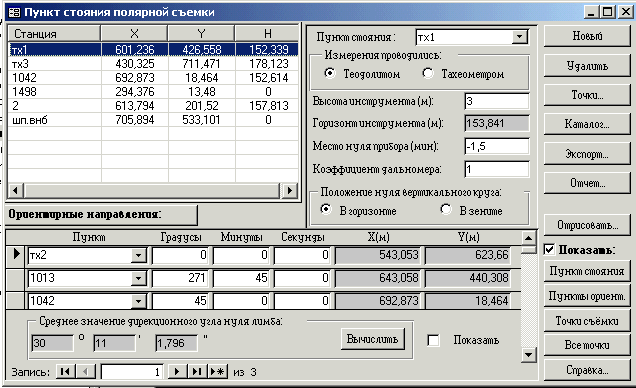Image resolution: width=636 pixels, height=388 pixels.
Task: Jump to last record navigation icon
Action: (197, 371)
